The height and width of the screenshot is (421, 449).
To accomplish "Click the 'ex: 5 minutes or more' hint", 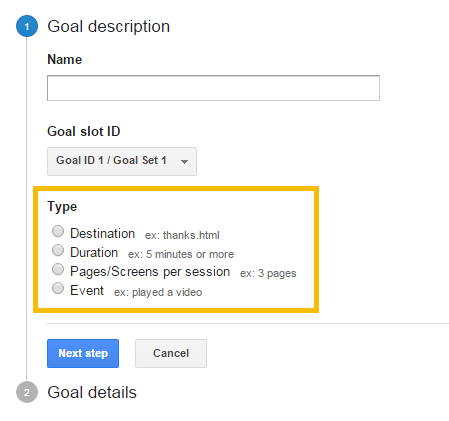I will point(181,254).
